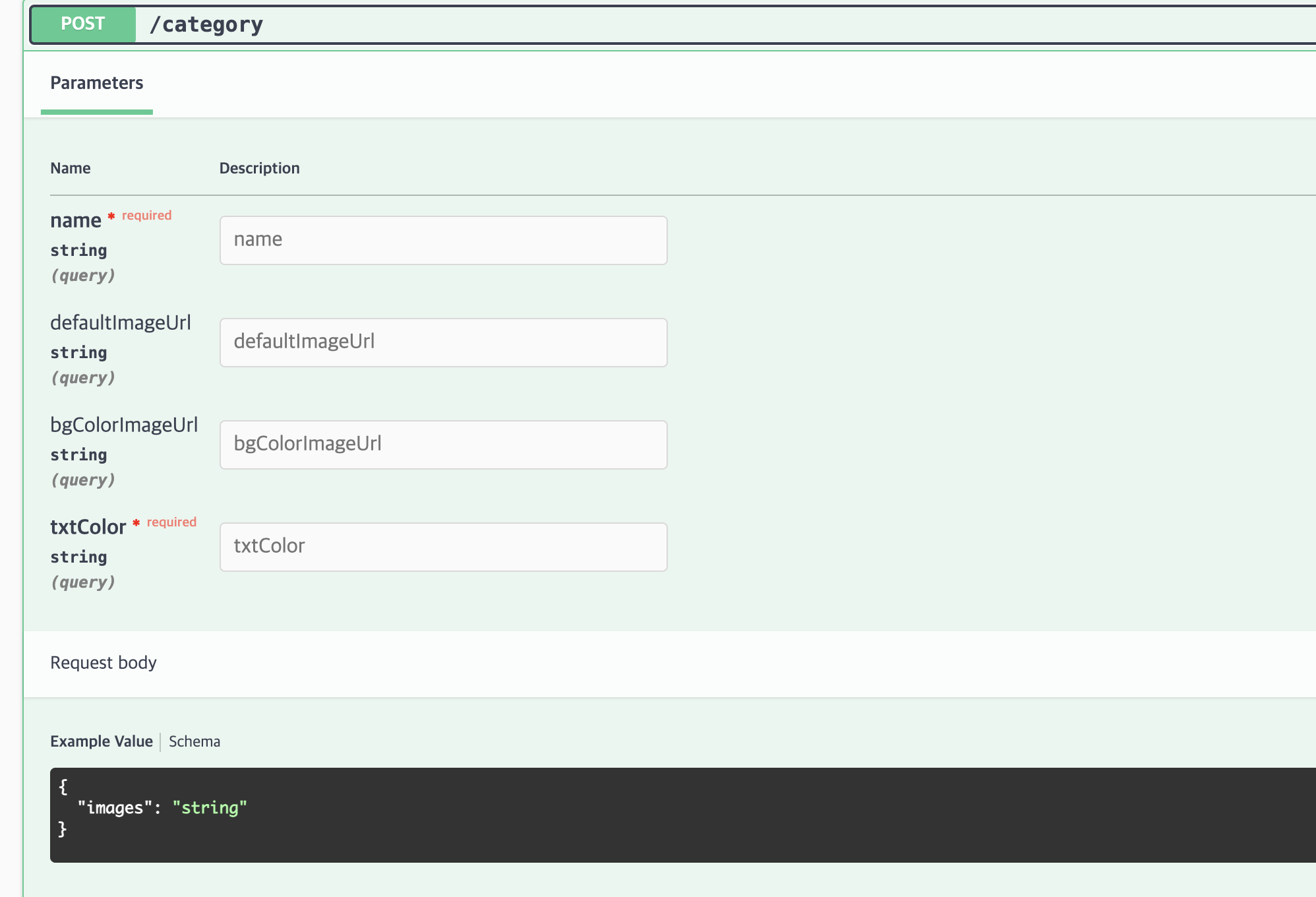Click the 'name' parameter label
Screen dimensions: 1316x897
(76, 220)
